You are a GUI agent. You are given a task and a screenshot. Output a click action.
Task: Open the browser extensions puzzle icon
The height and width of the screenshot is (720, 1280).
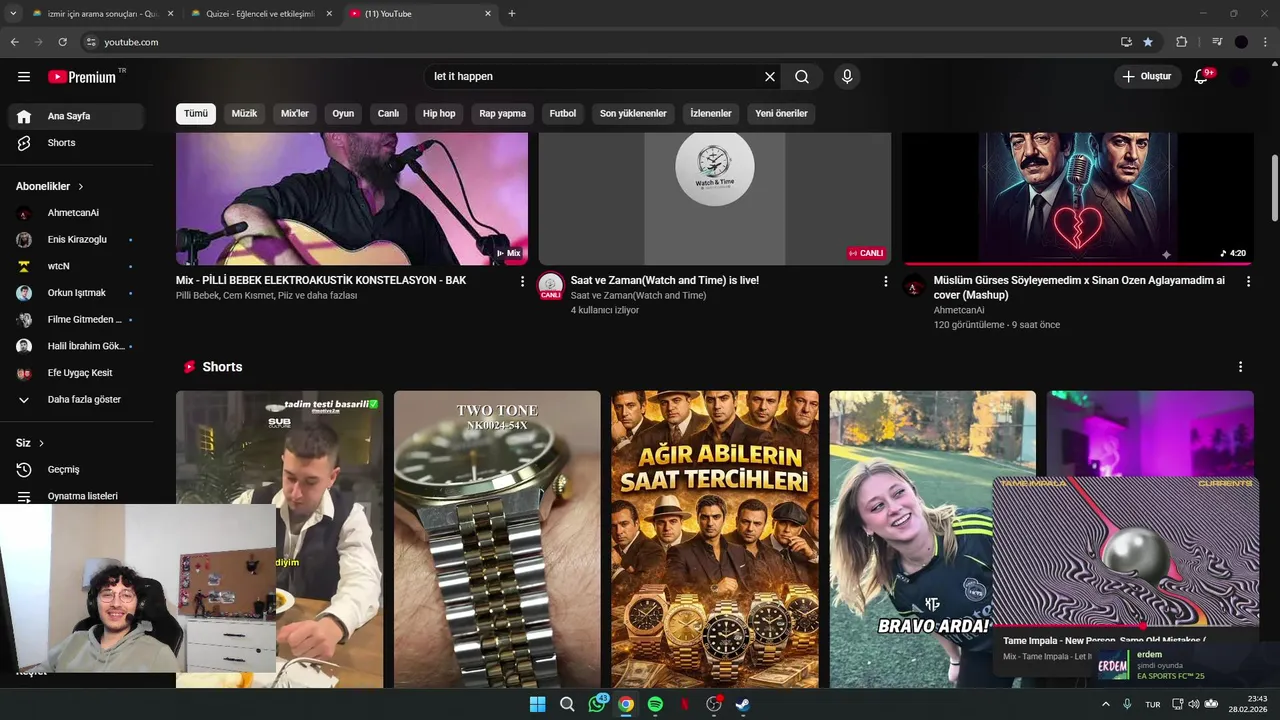click(1181, 42)
